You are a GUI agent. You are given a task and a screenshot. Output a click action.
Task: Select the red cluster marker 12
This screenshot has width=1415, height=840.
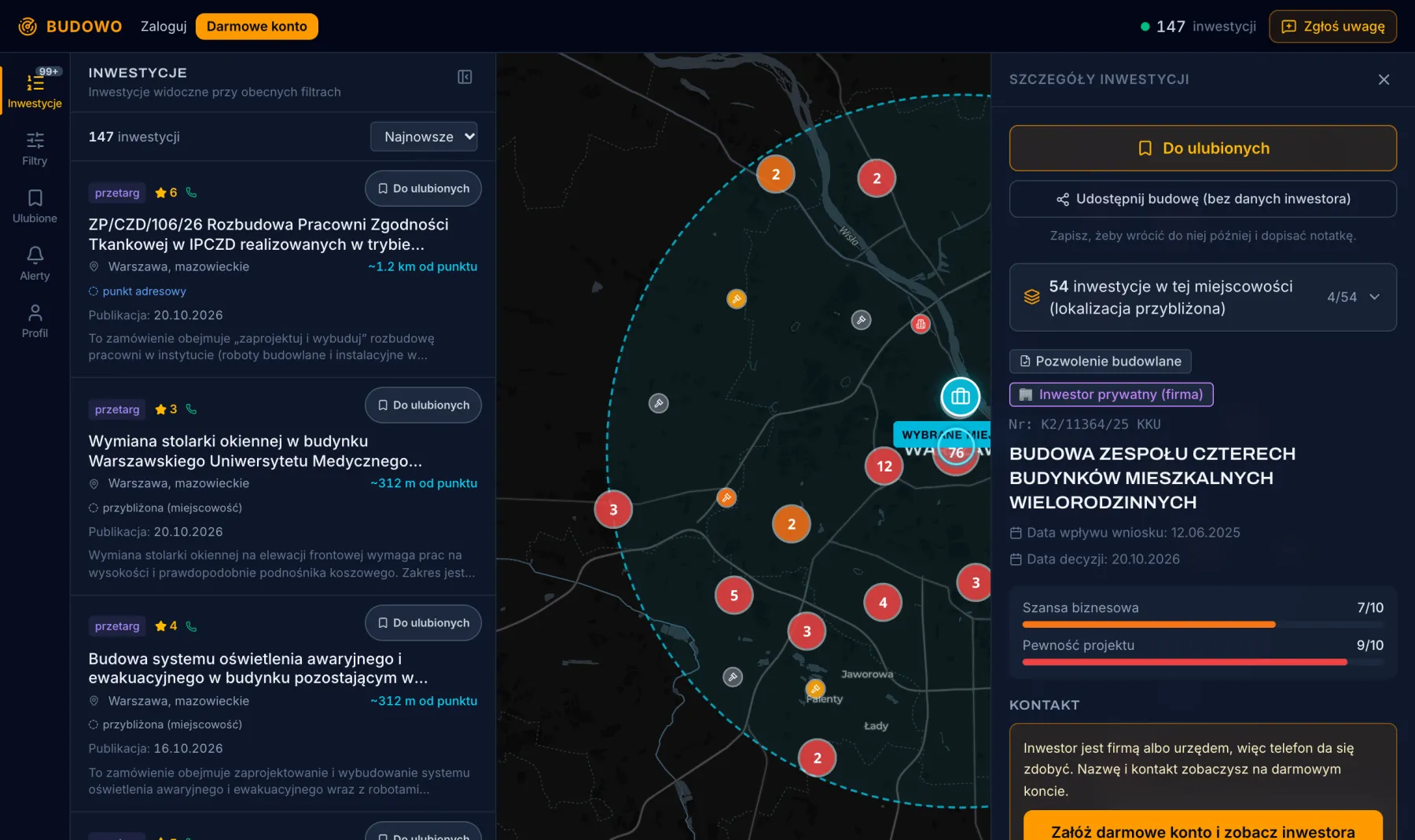[x=884, y=467]
